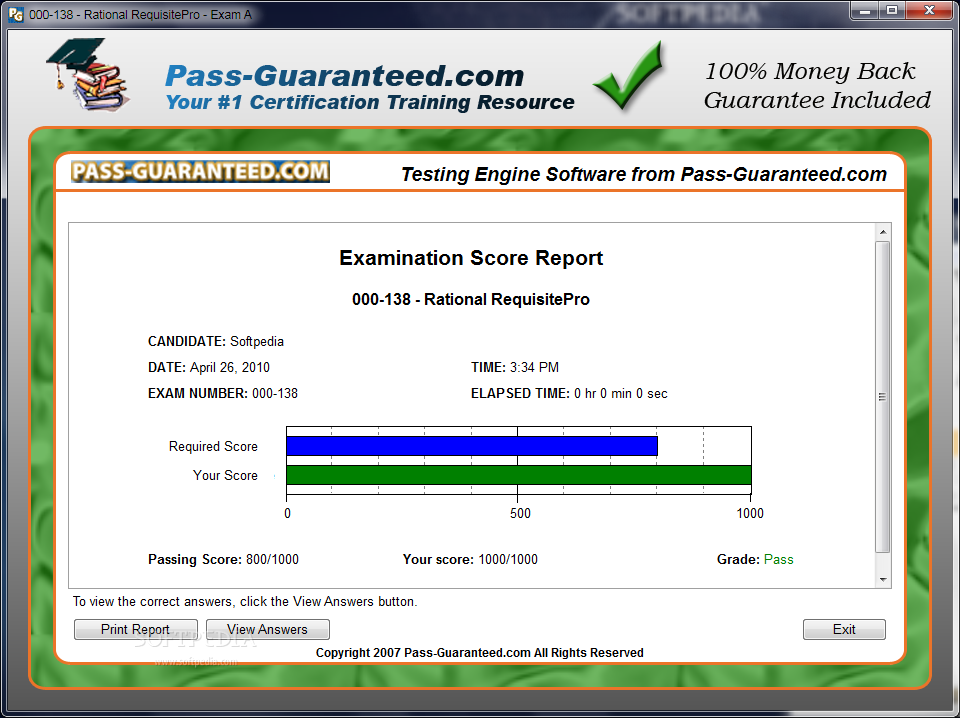960x718 pixels.
Task: Click 'Your score: 1000/1000' text
Action: coord(470,559)
